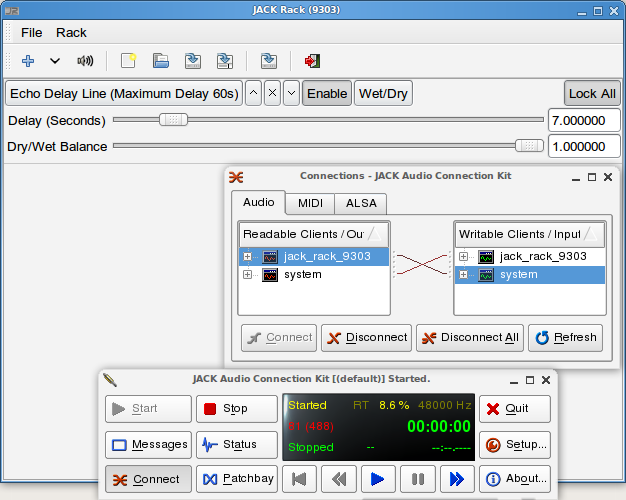
Task: Click the save rack icon
Action: (193, 61)
